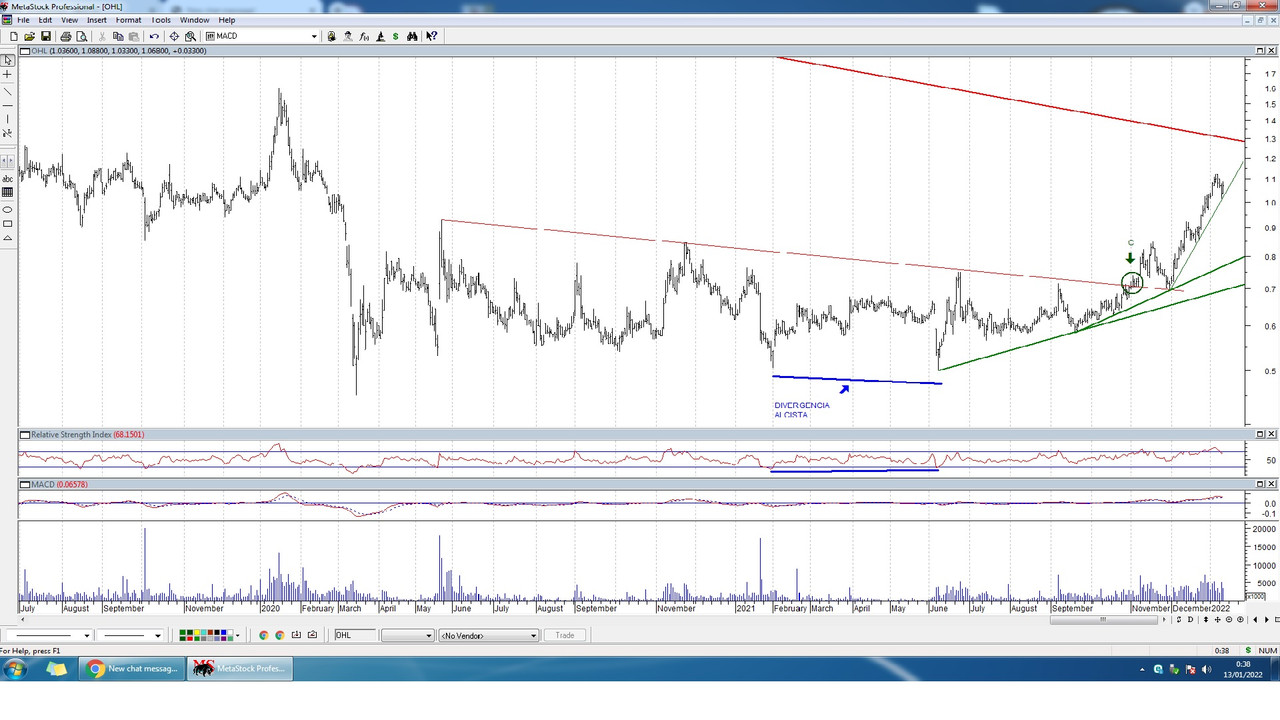Open the Window menu
The height and width of the screenshot is (720, 1280).
click(x=195, y=20)
